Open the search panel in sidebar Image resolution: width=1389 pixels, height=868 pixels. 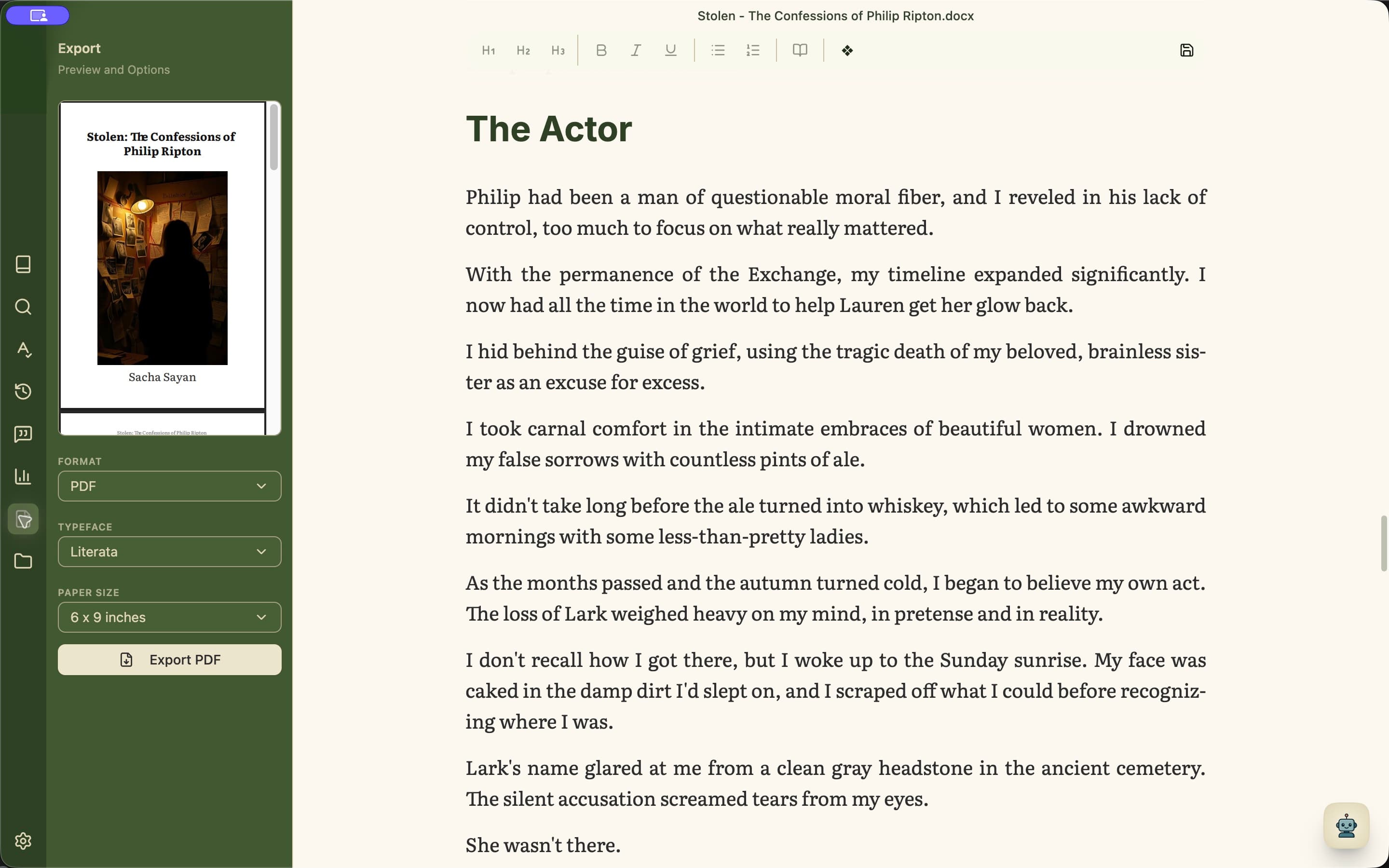[x=23, y=307]
